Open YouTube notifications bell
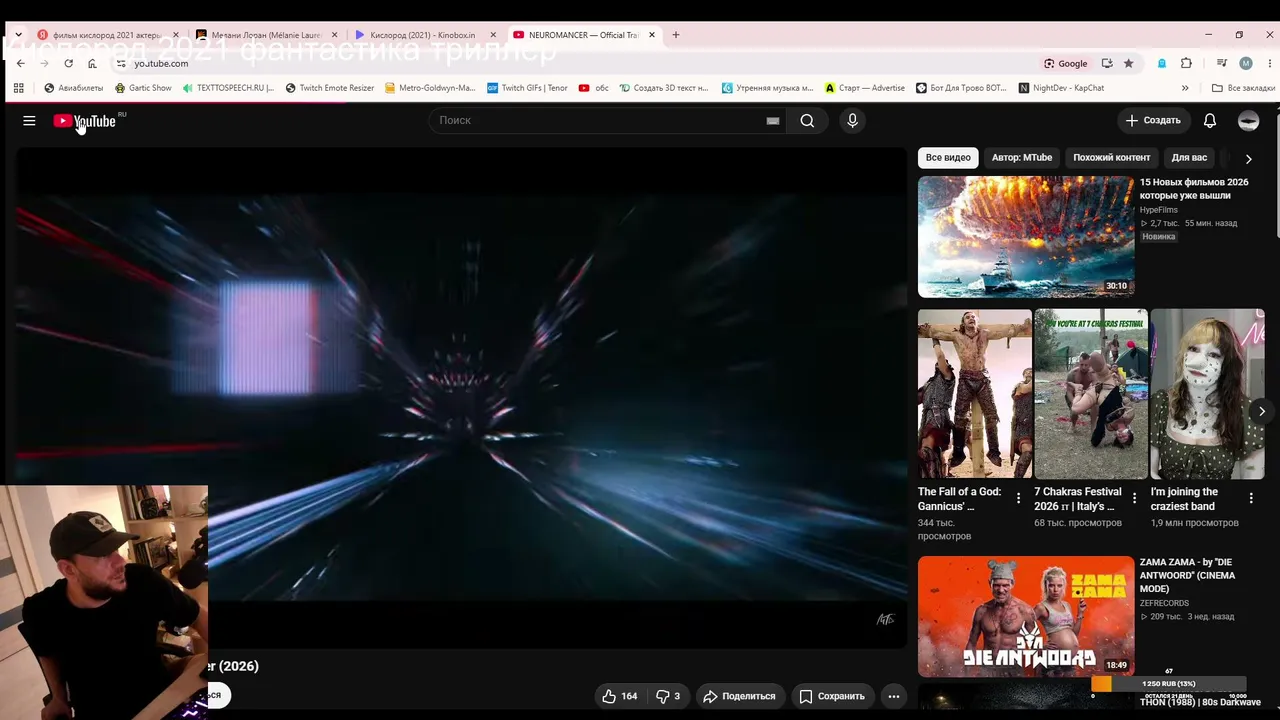1280x720 pixels. click(1210, 121)
